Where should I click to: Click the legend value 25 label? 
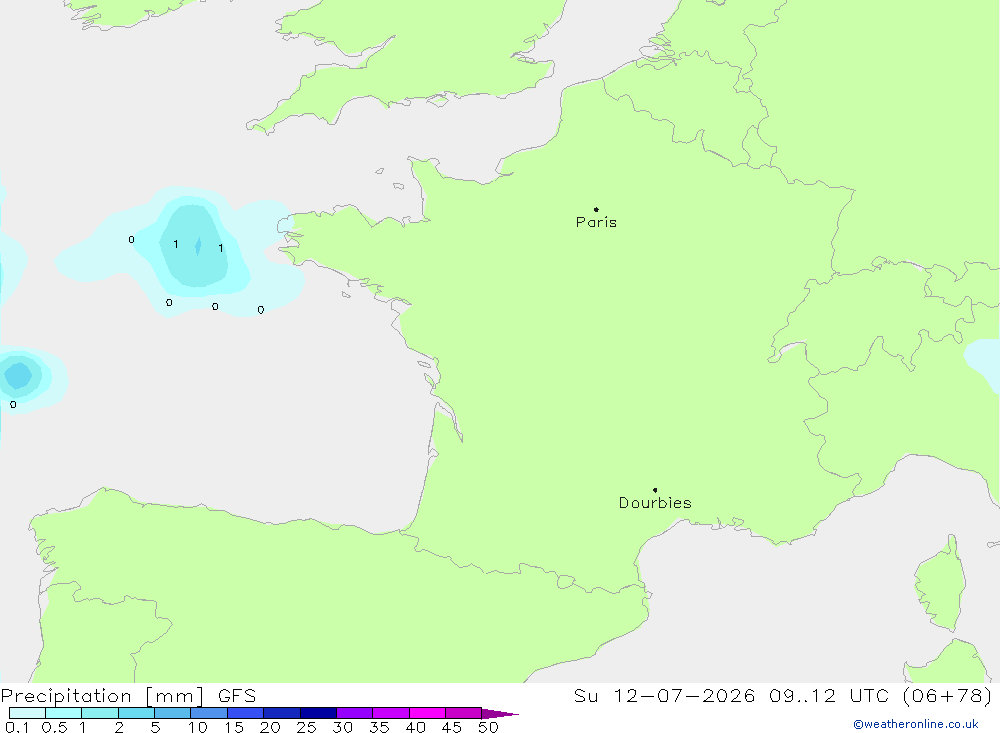point(306,727)
